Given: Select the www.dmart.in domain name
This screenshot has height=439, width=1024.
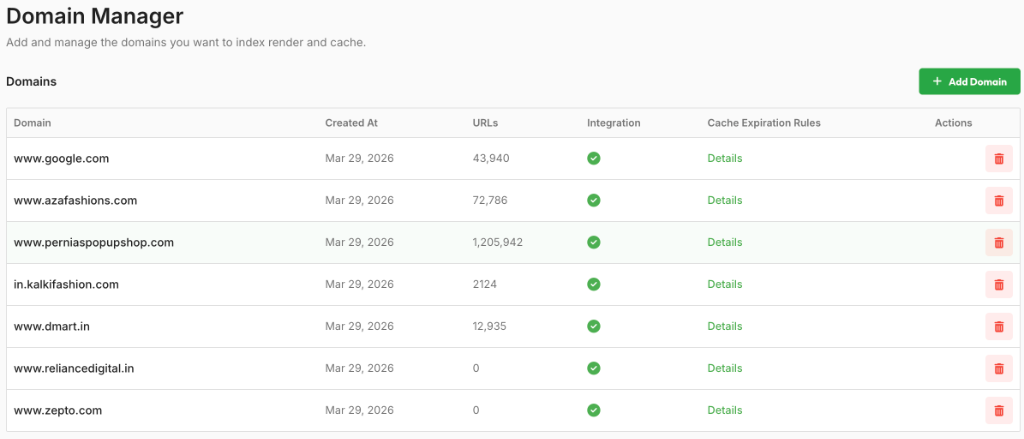Looking at the screenshot, I should [52, 326].
